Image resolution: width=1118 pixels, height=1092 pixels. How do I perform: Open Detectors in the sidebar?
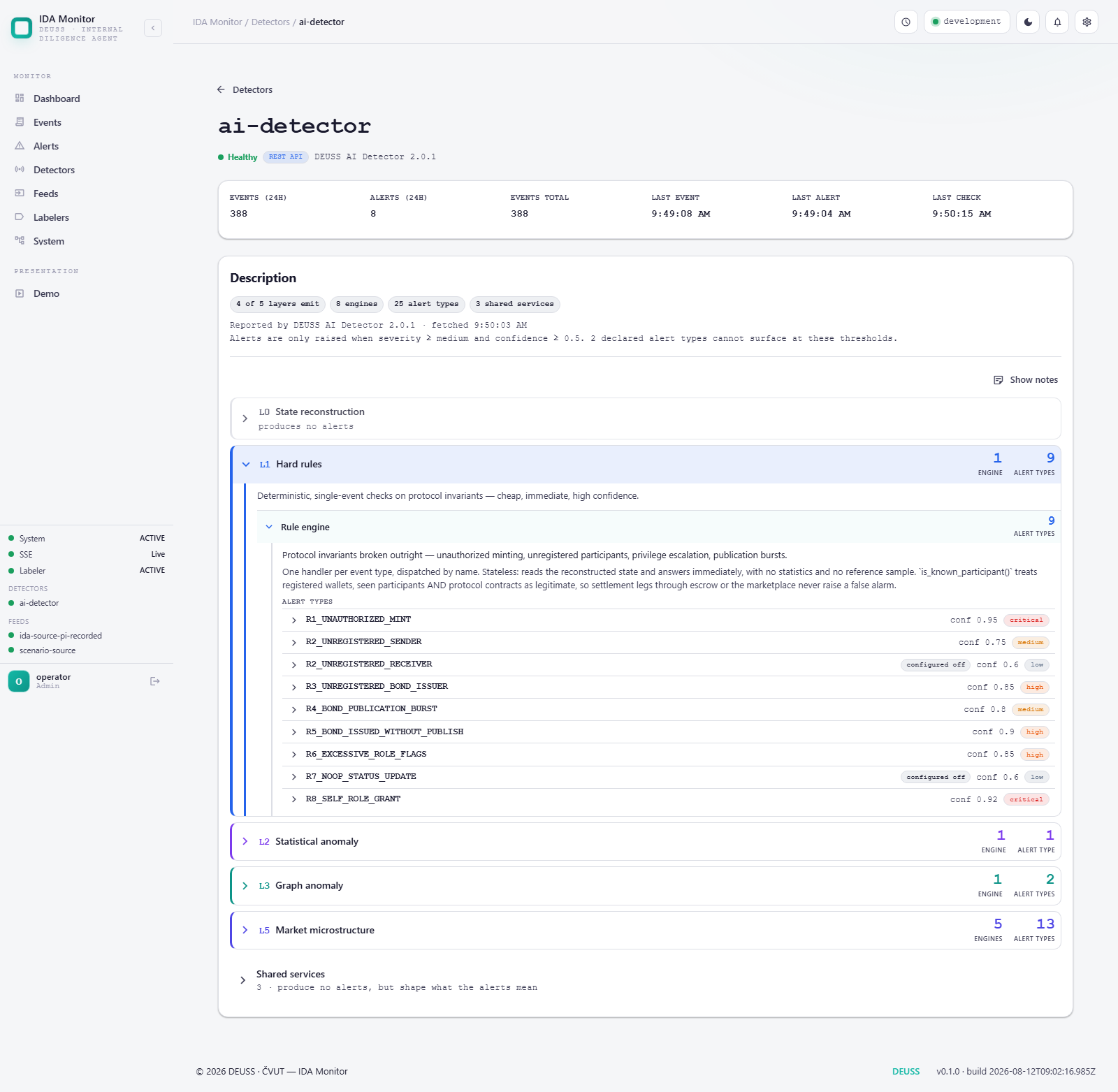pos(87,170)
